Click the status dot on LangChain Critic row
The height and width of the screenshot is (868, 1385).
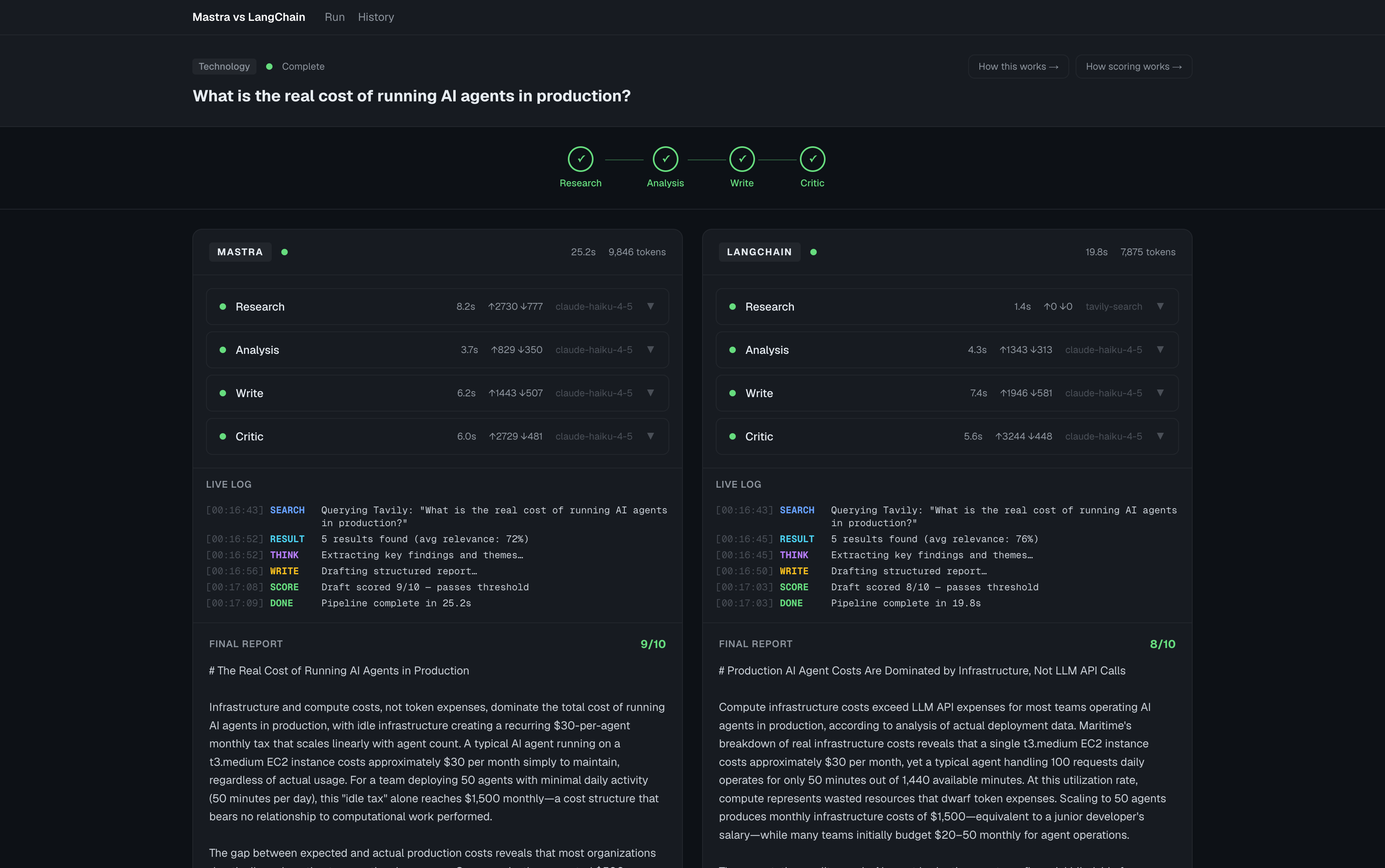[733, 436]
